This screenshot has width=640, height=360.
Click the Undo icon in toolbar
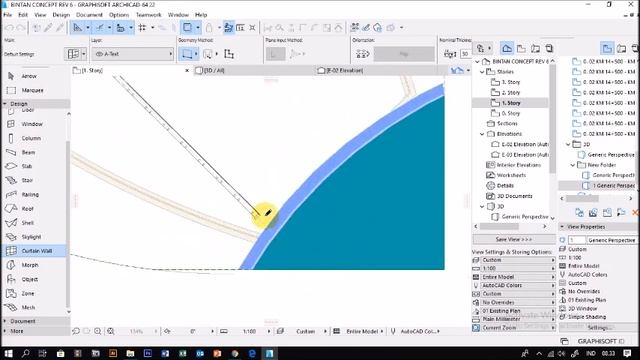coord(9,28)
